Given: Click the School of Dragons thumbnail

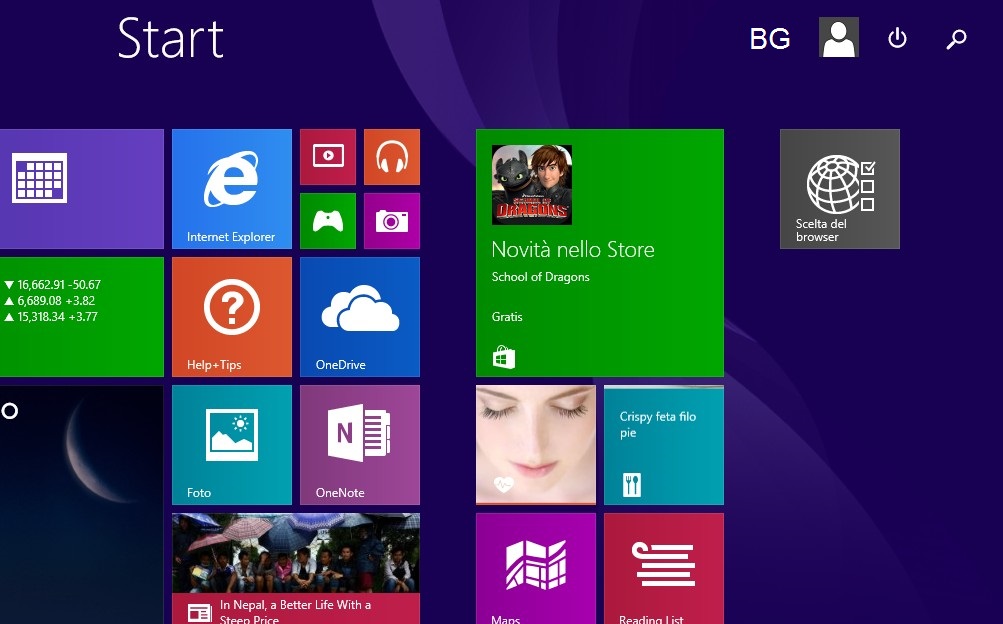Looking at the screenshot, I should coord(532,185).
